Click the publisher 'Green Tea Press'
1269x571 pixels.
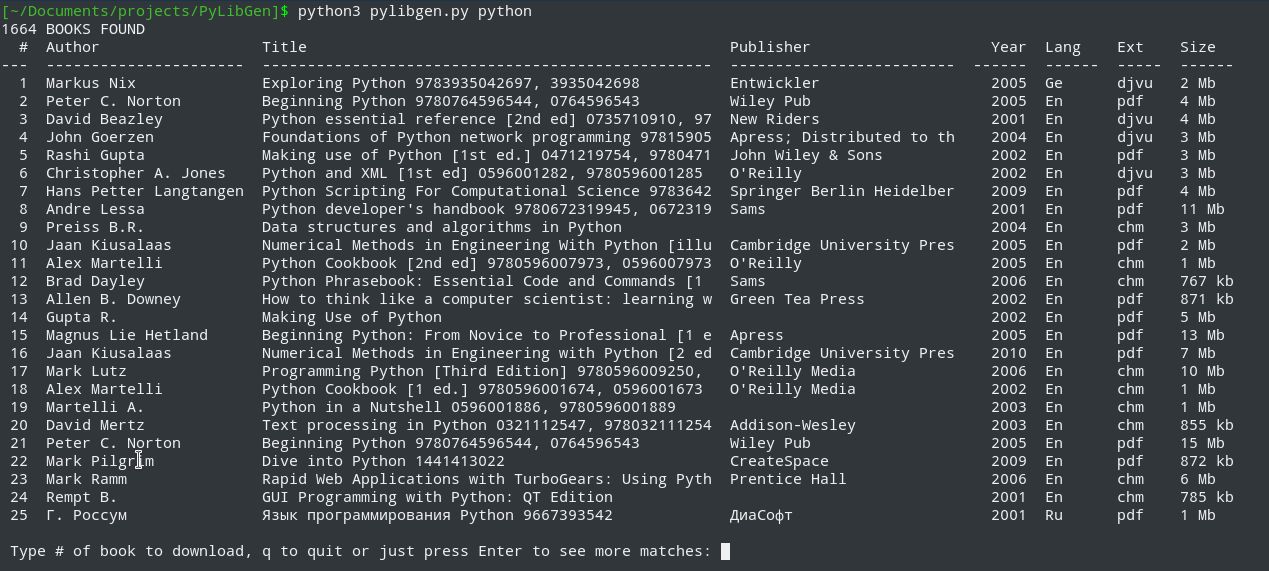(797, 299)
